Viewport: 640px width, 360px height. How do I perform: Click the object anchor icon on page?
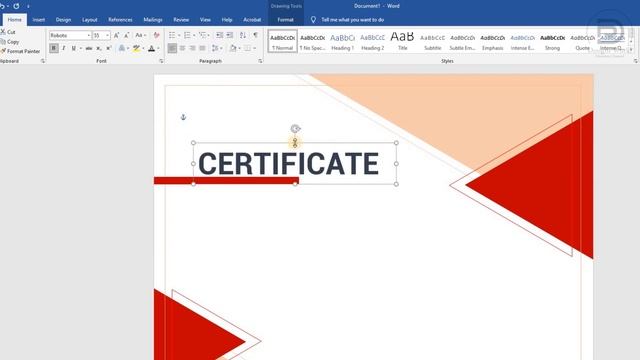point(183,117)
